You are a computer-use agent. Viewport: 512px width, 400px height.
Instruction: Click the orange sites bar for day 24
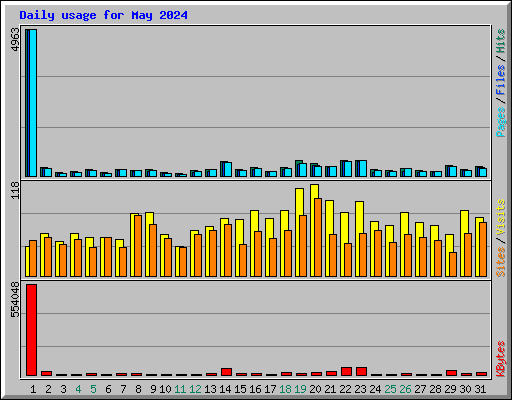coord(378,253)
